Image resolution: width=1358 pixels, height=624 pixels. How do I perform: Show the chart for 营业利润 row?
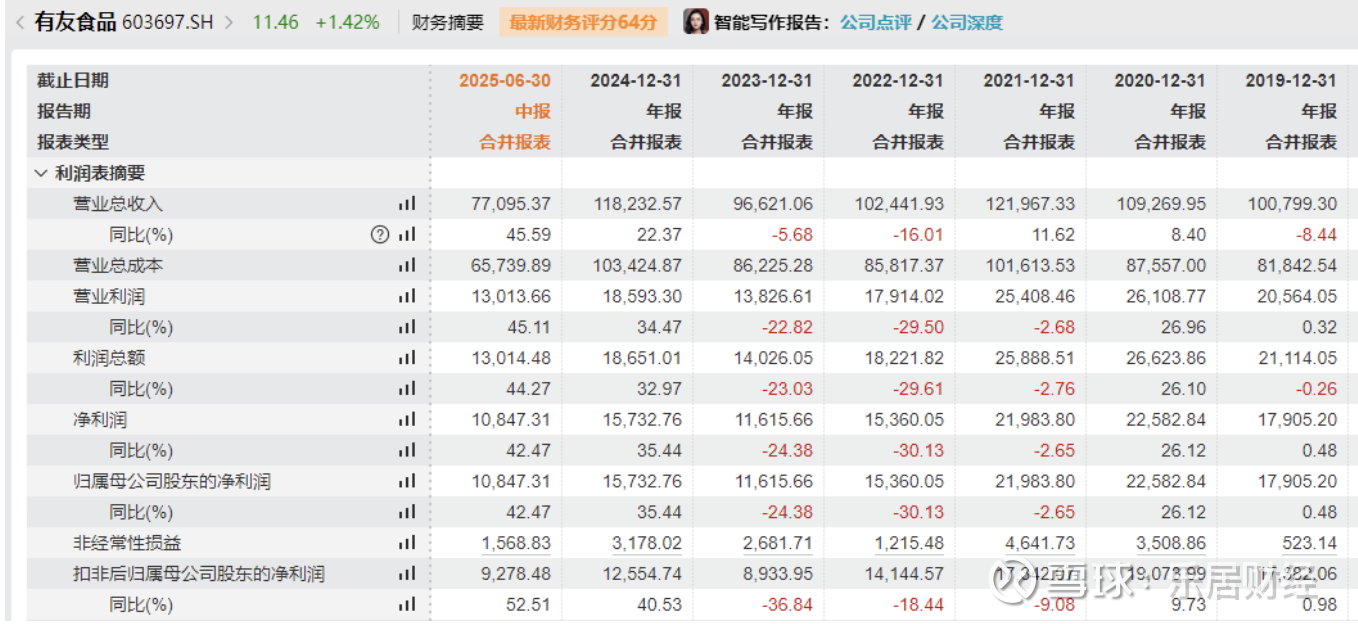[x=406, y=297]
